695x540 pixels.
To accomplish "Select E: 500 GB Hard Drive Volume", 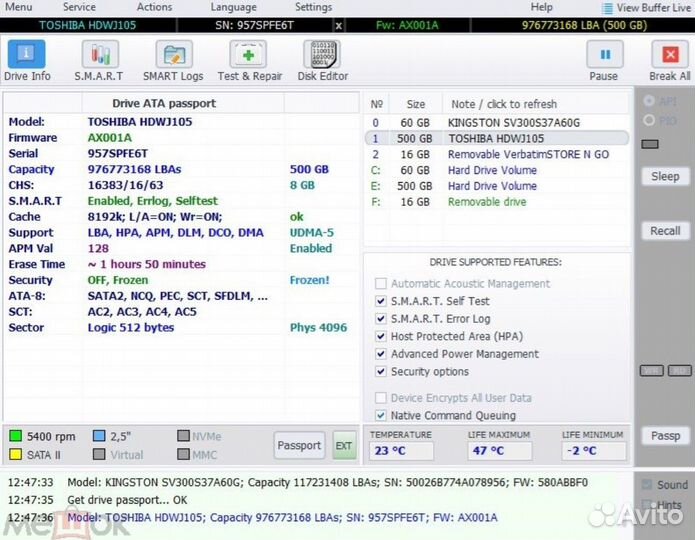I will click(x=496, y=186).
